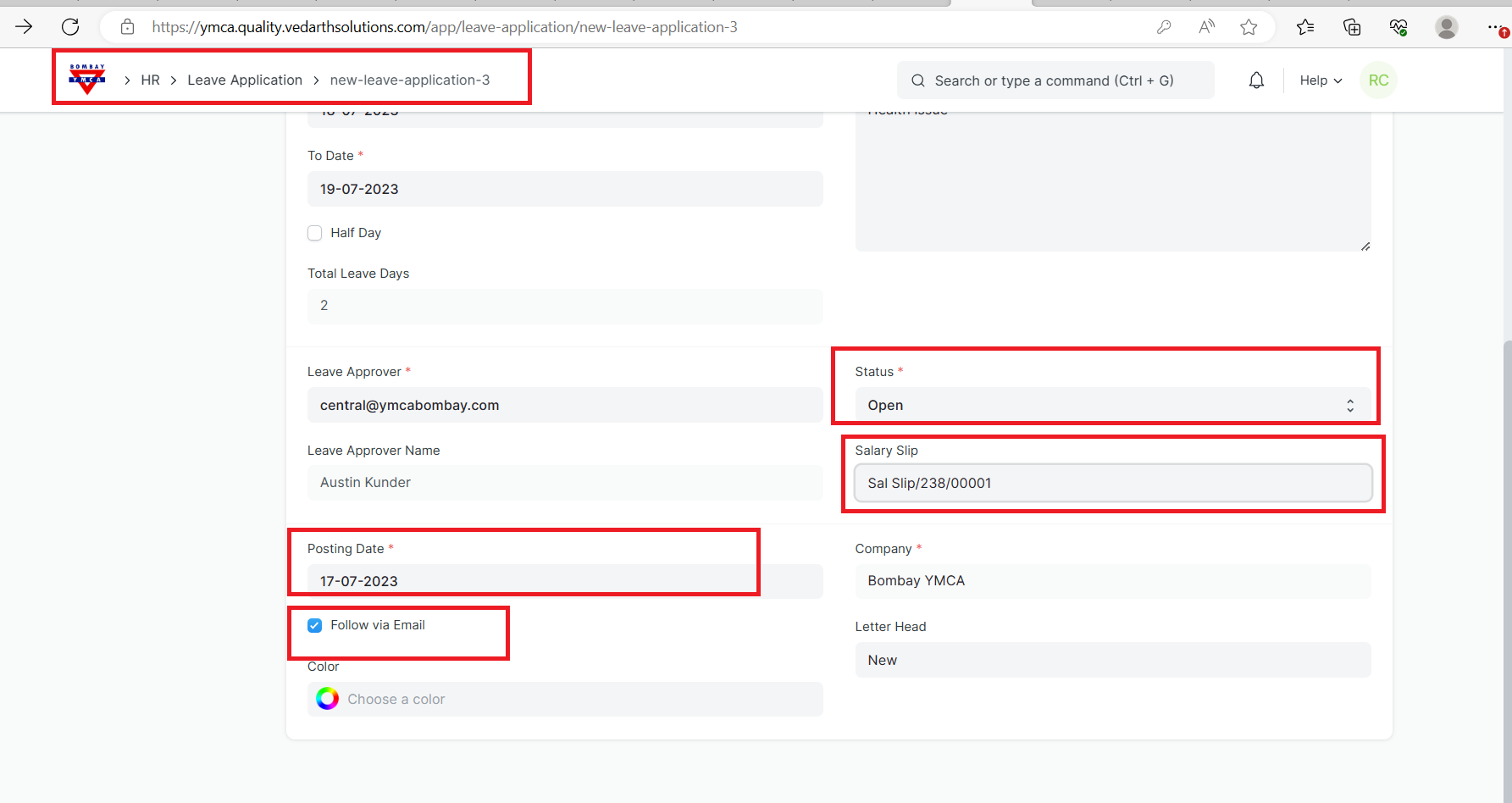Image resolution: width=1512 pixels, height=803 pixels.
Task: Click the Salary Slip input field
Action: pyautogui.click(x=1112, y=483)
